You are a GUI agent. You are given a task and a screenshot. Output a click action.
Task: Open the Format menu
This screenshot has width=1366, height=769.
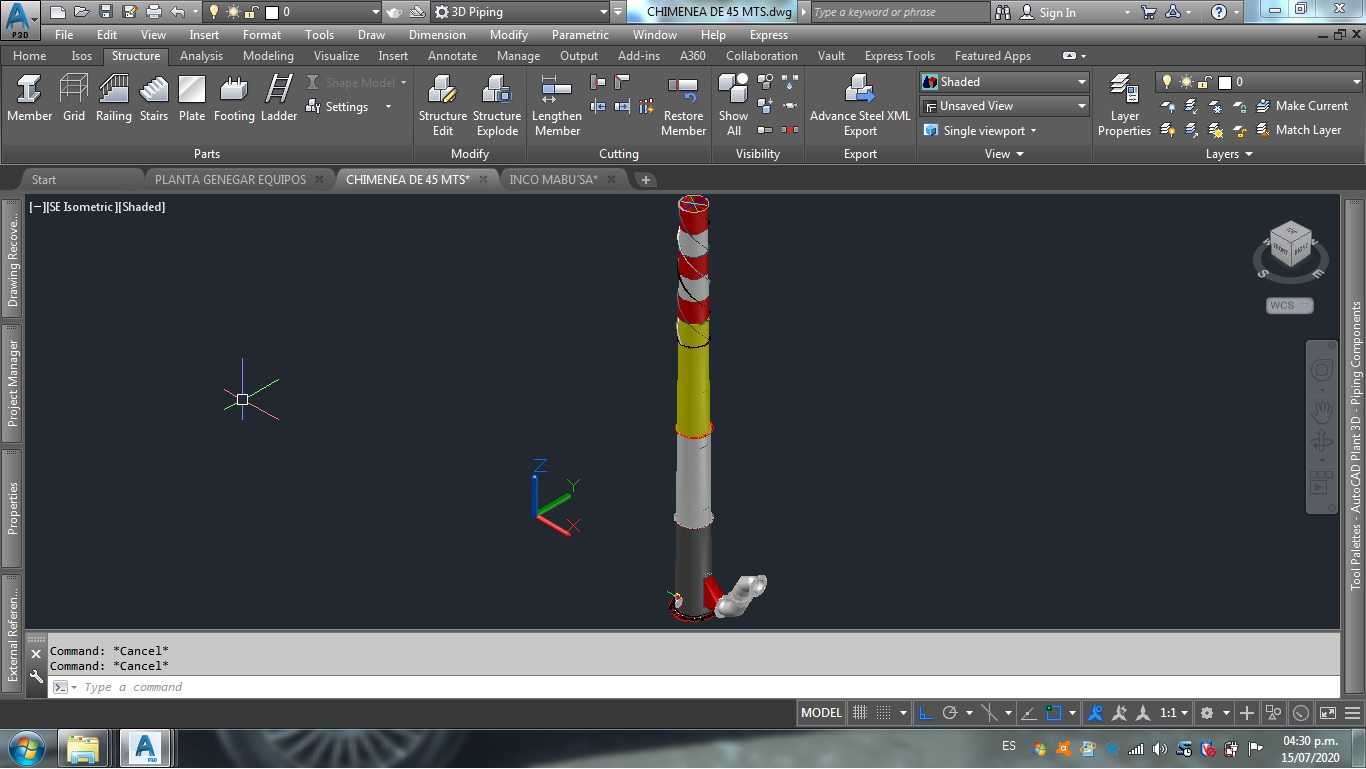(262, 35)
